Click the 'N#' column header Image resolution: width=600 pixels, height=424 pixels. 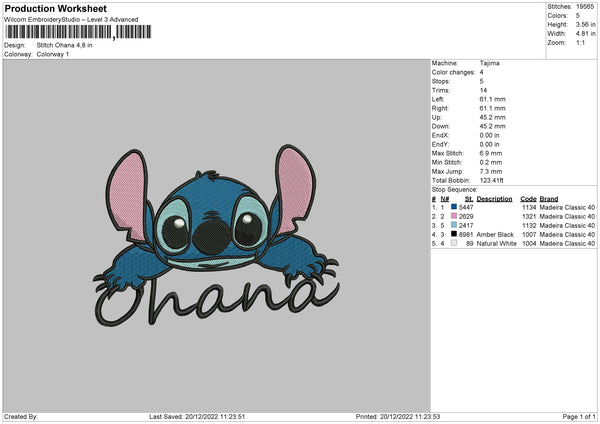point(445,199)
